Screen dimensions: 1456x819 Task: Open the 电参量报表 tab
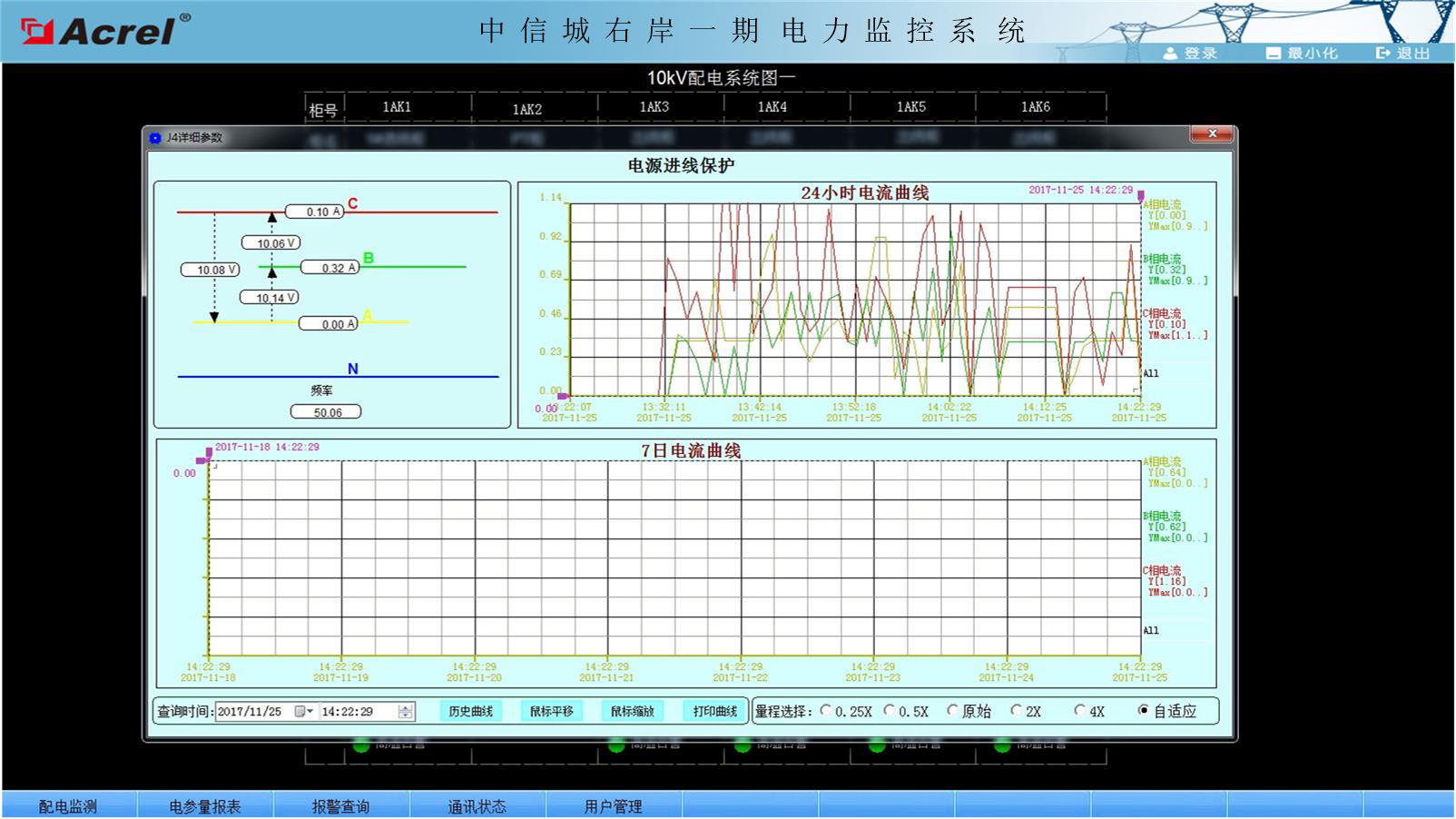click(x=205, y=805)
